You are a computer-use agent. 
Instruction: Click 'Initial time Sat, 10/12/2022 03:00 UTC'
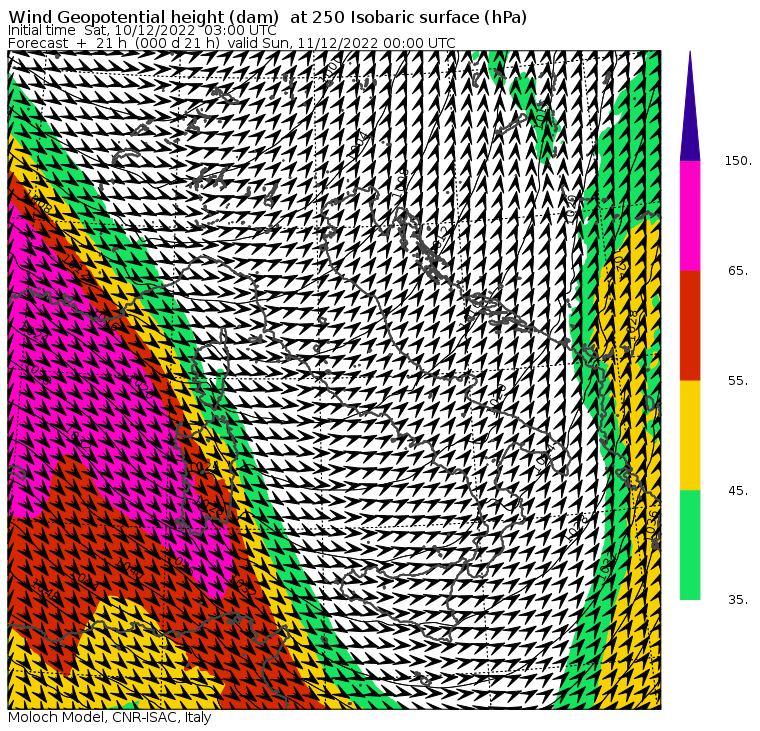tap(142, 31)
